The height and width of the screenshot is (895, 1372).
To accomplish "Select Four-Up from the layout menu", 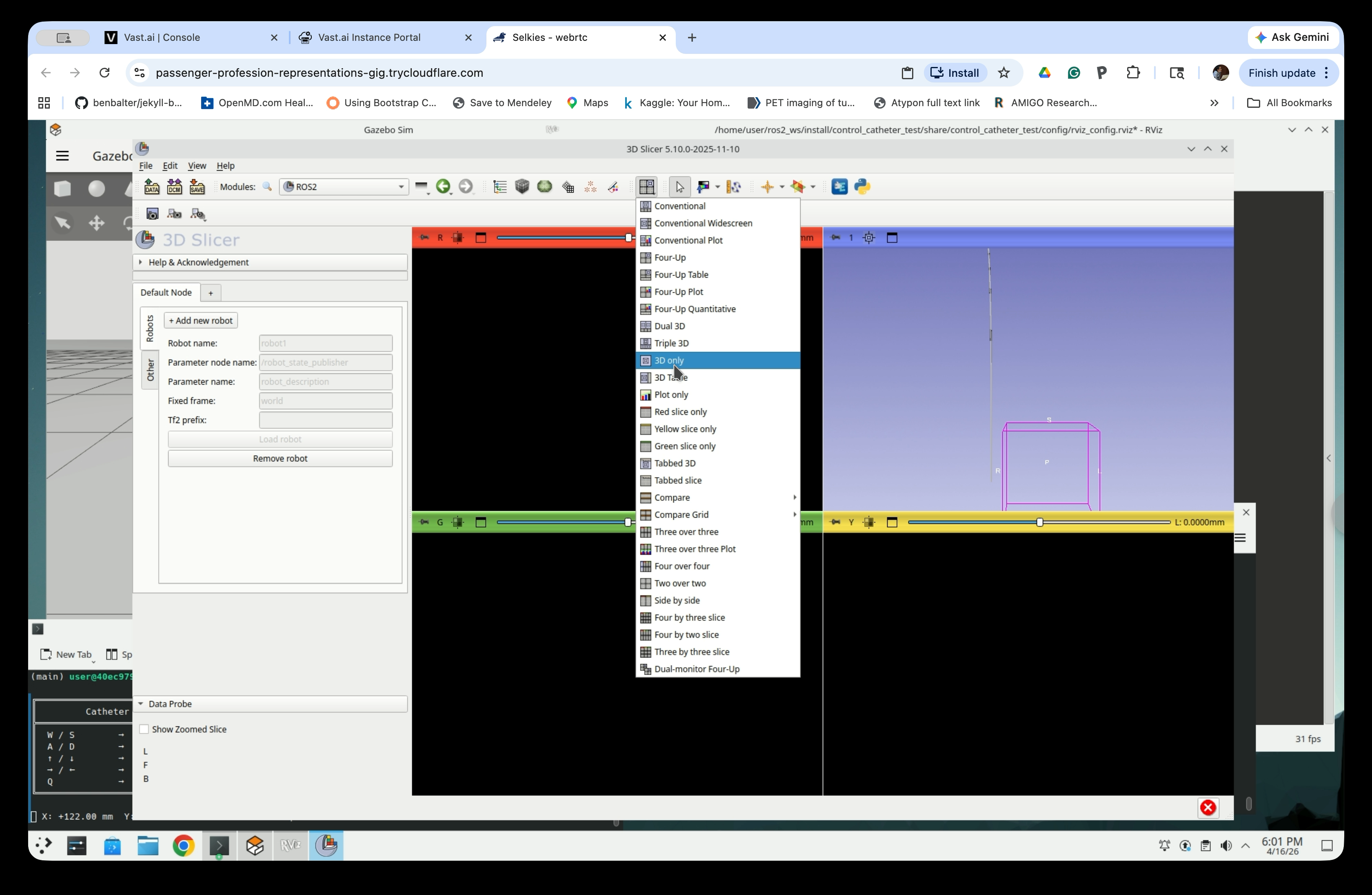I will [670, 258].
